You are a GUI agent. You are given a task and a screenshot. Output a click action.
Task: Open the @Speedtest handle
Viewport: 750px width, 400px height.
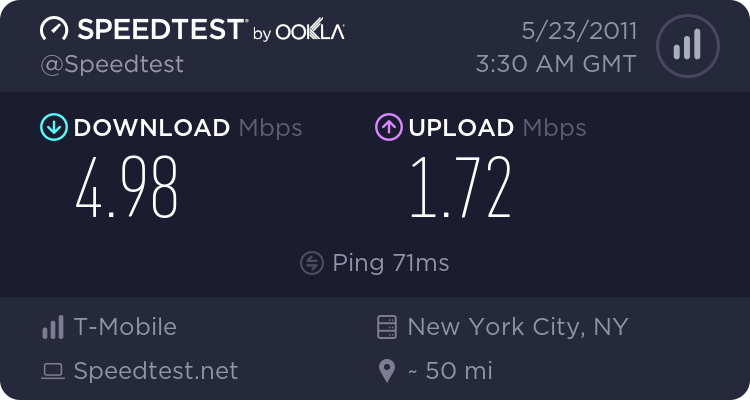pos(111,64)
